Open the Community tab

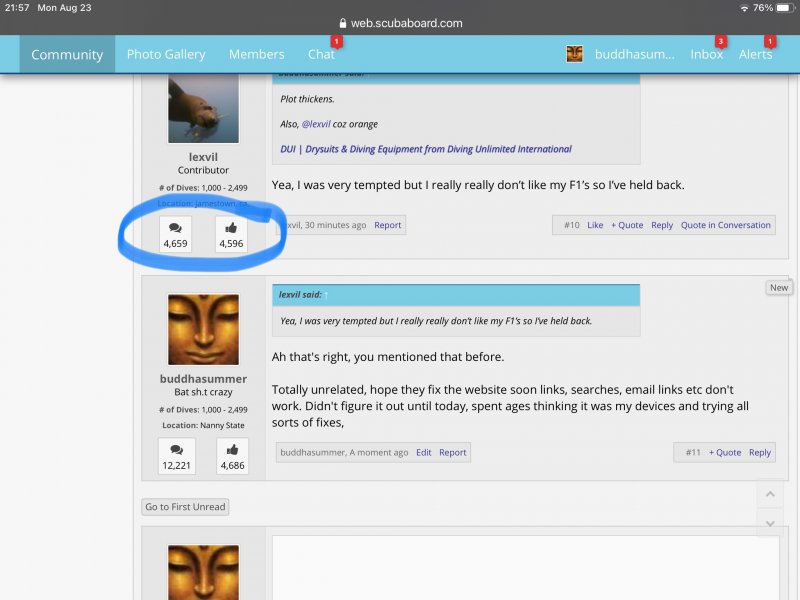click(67, 54)
